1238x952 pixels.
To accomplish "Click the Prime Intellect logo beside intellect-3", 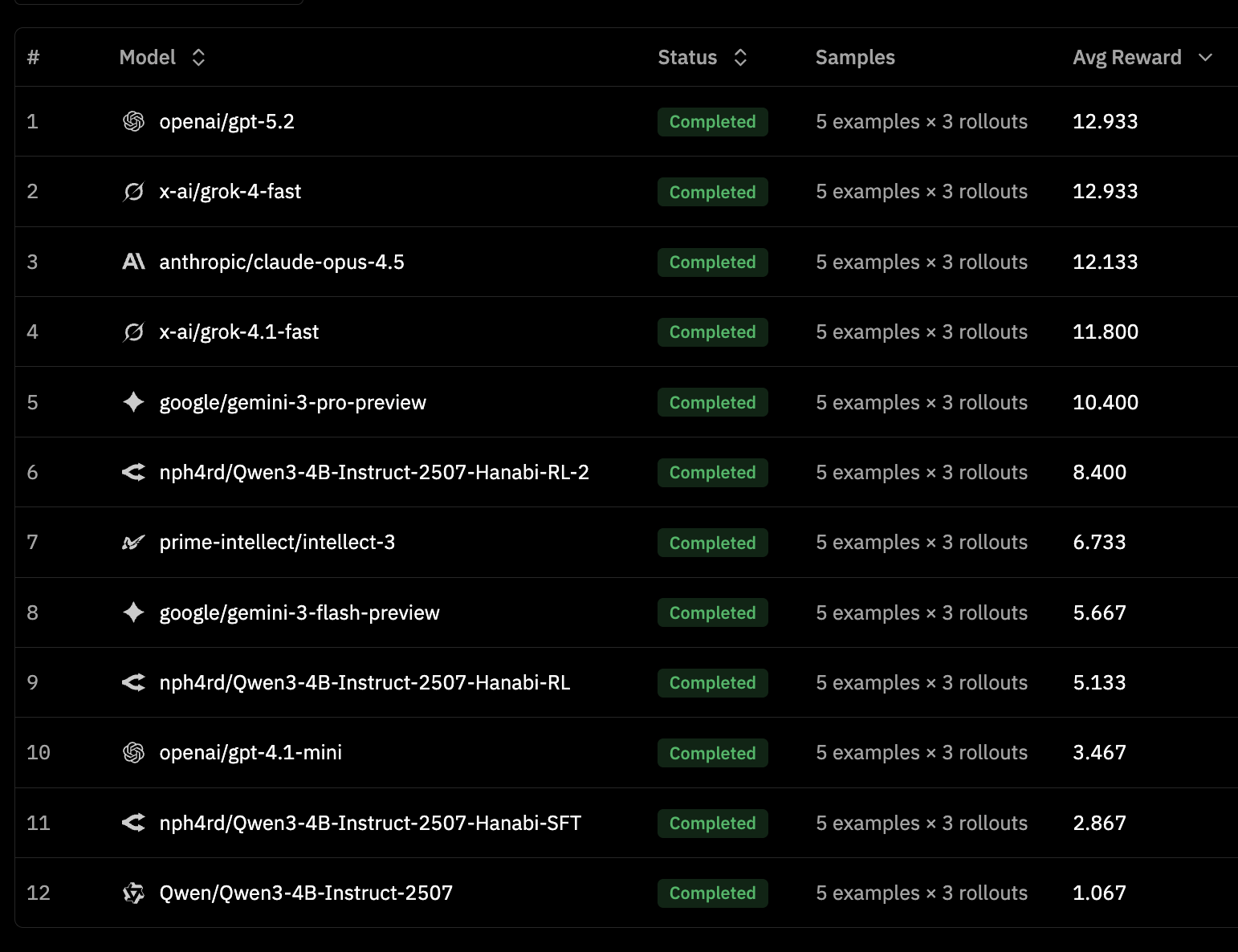I will (133, 543).
